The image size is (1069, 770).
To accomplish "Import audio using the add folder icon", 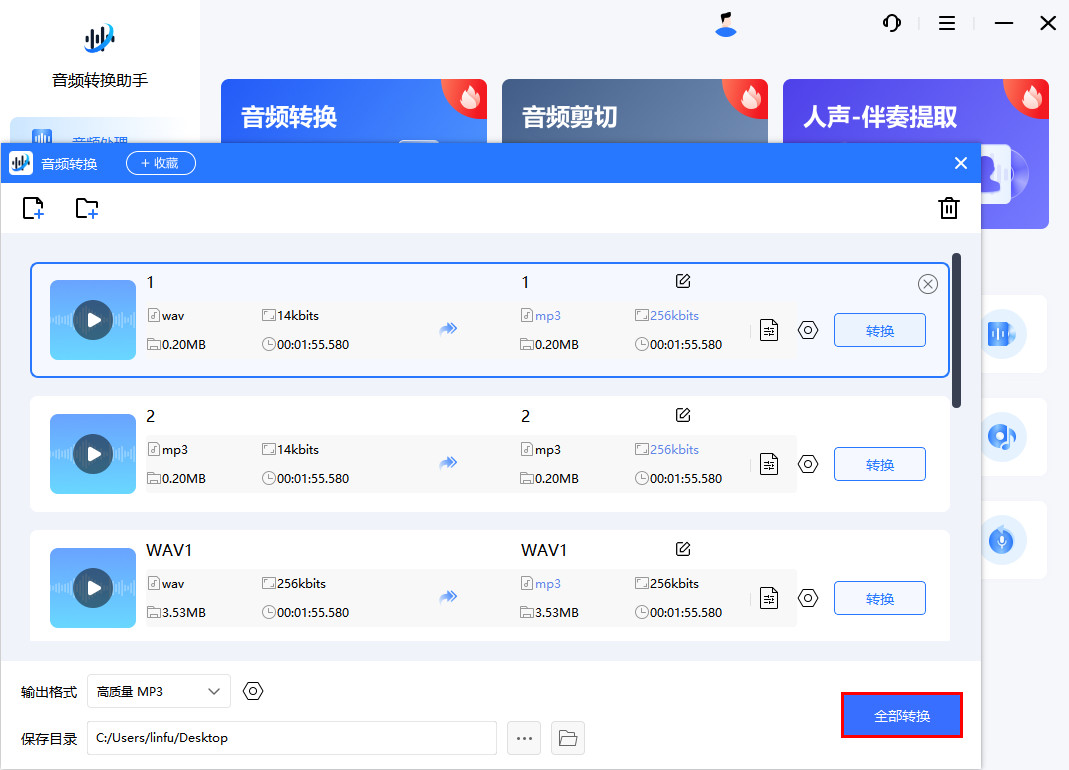I will point(86,208).
